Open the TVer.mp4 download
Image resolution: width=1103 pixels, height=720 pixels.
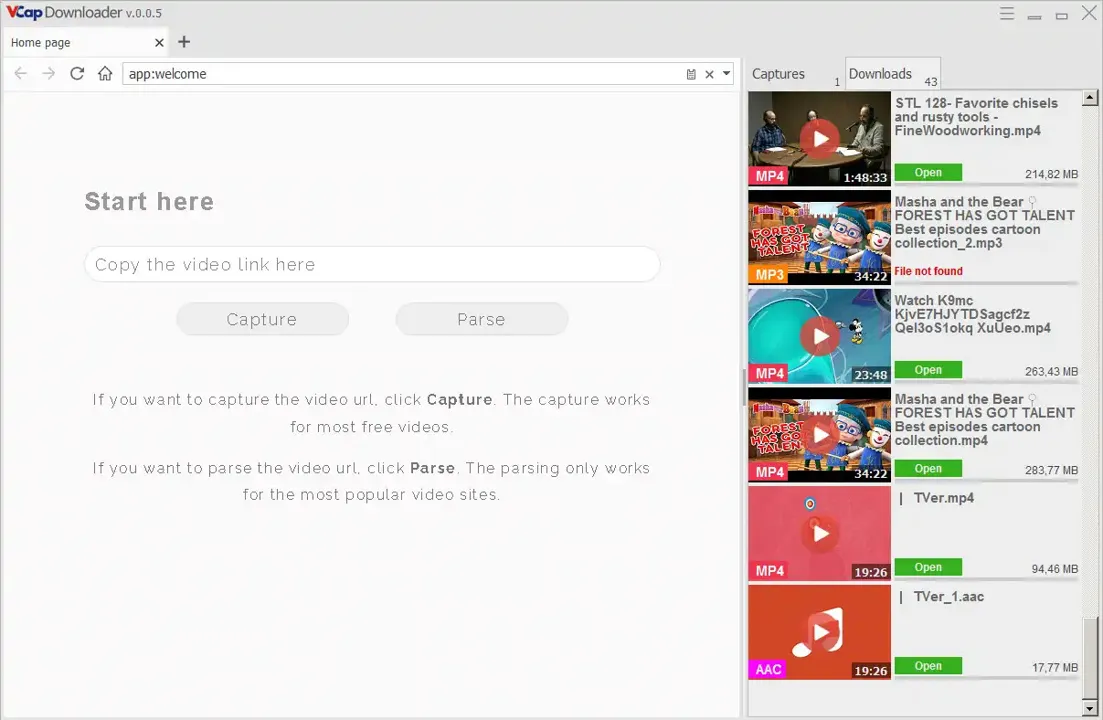[928, 567]
